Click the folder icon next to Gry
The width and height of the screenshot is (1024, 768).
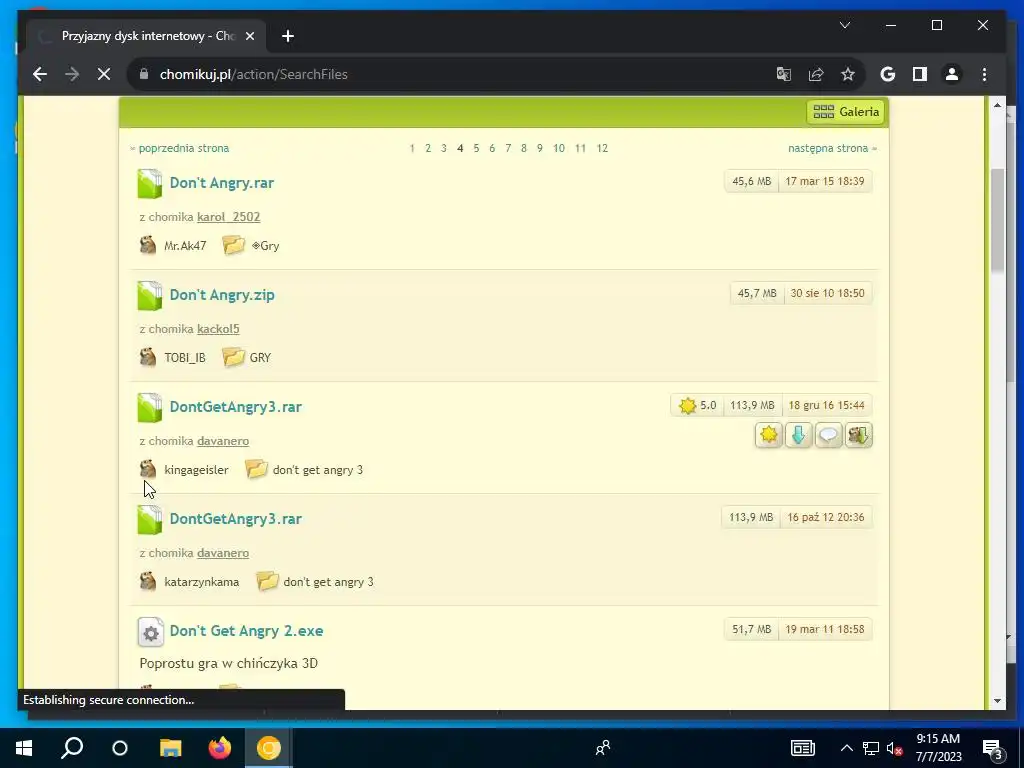(233, 245)
